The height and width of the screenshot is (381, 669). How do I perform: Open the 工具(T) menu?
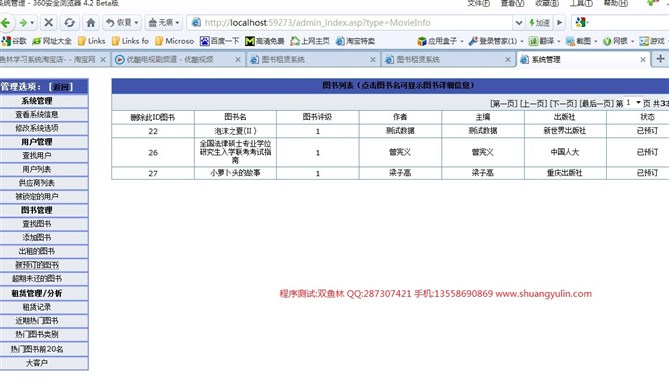(x=581, y=3)
